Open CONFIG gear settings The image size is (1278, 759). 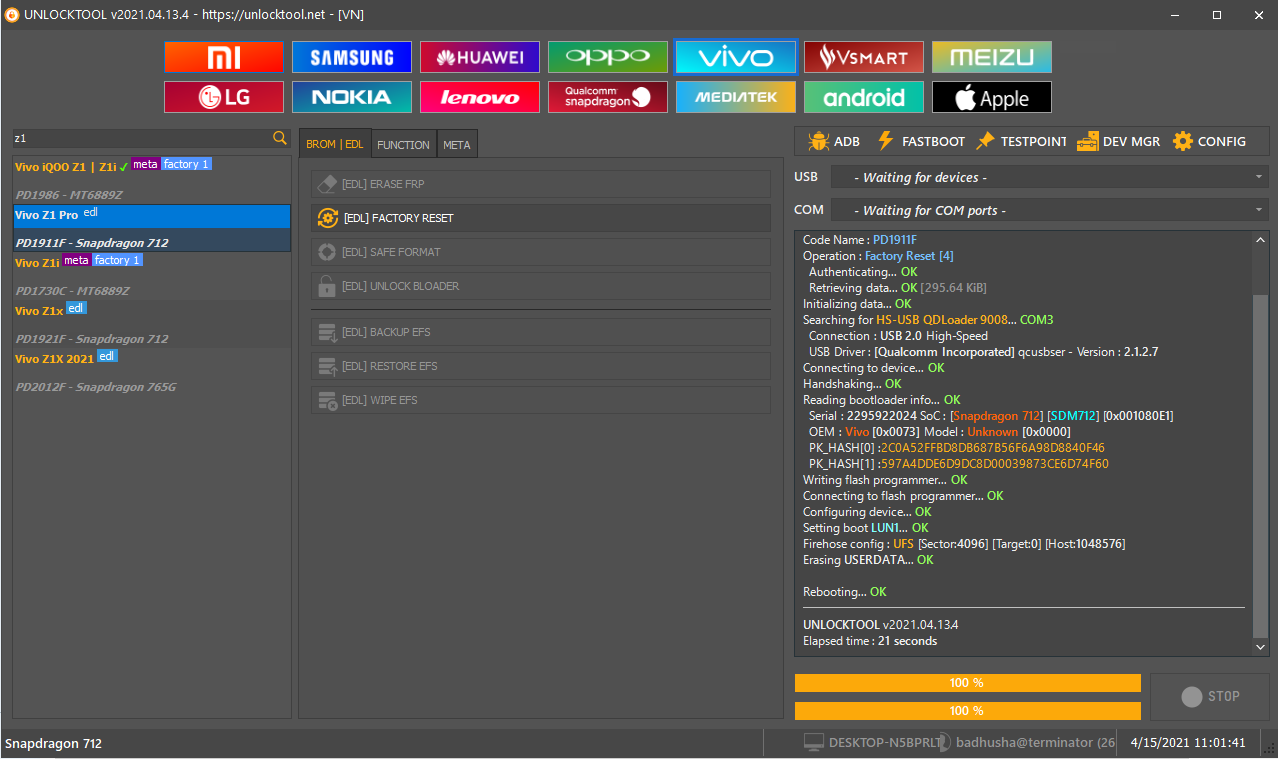[1209, 141]
